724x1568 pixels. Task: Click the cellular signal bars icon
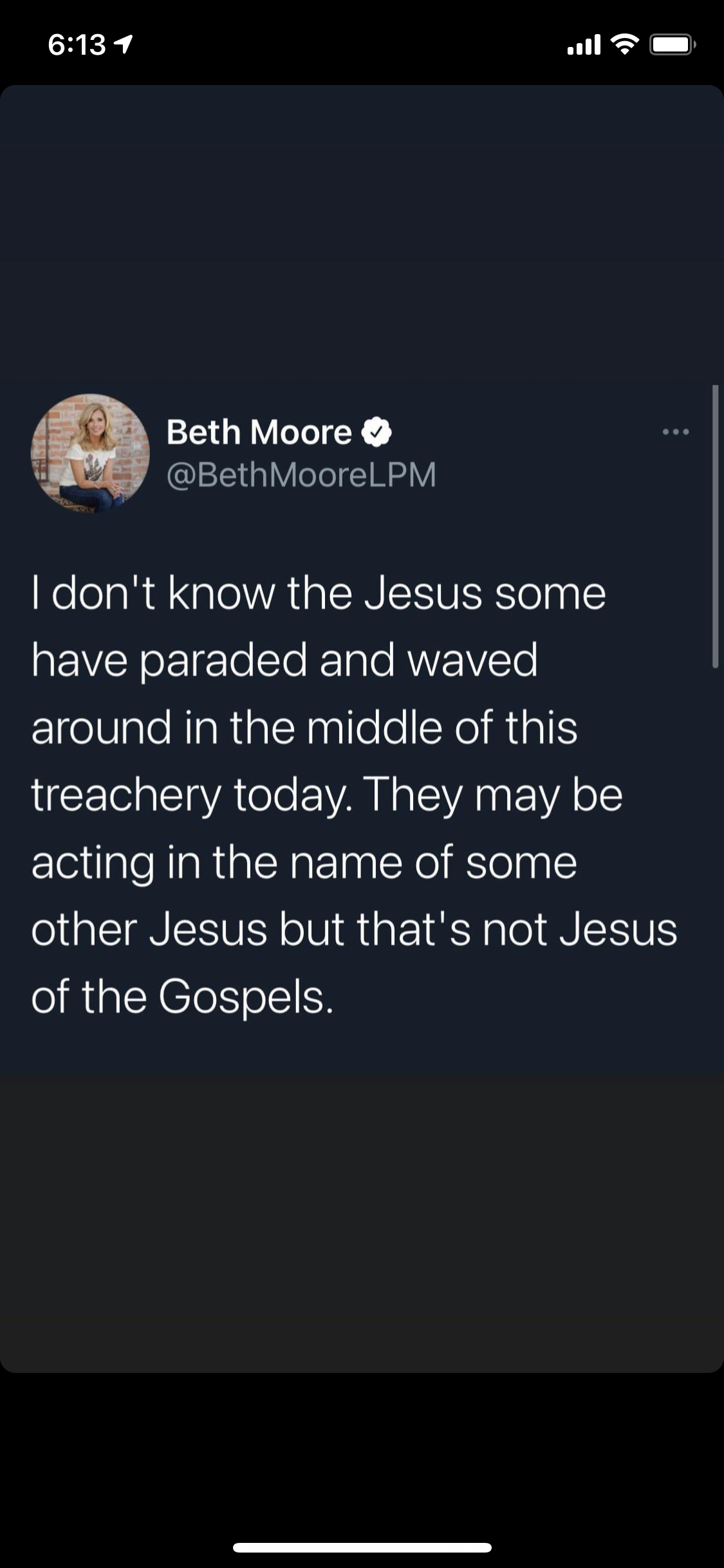point(584,44)
